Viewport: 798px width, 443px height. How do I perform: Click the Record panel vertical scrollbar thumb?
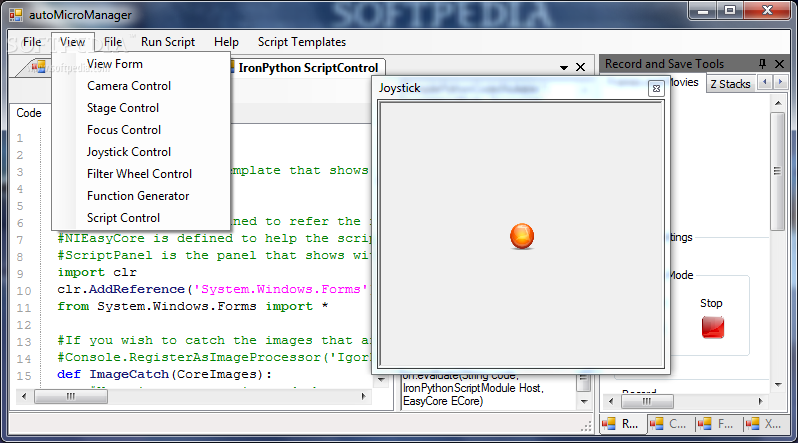(x=777, y=172)
